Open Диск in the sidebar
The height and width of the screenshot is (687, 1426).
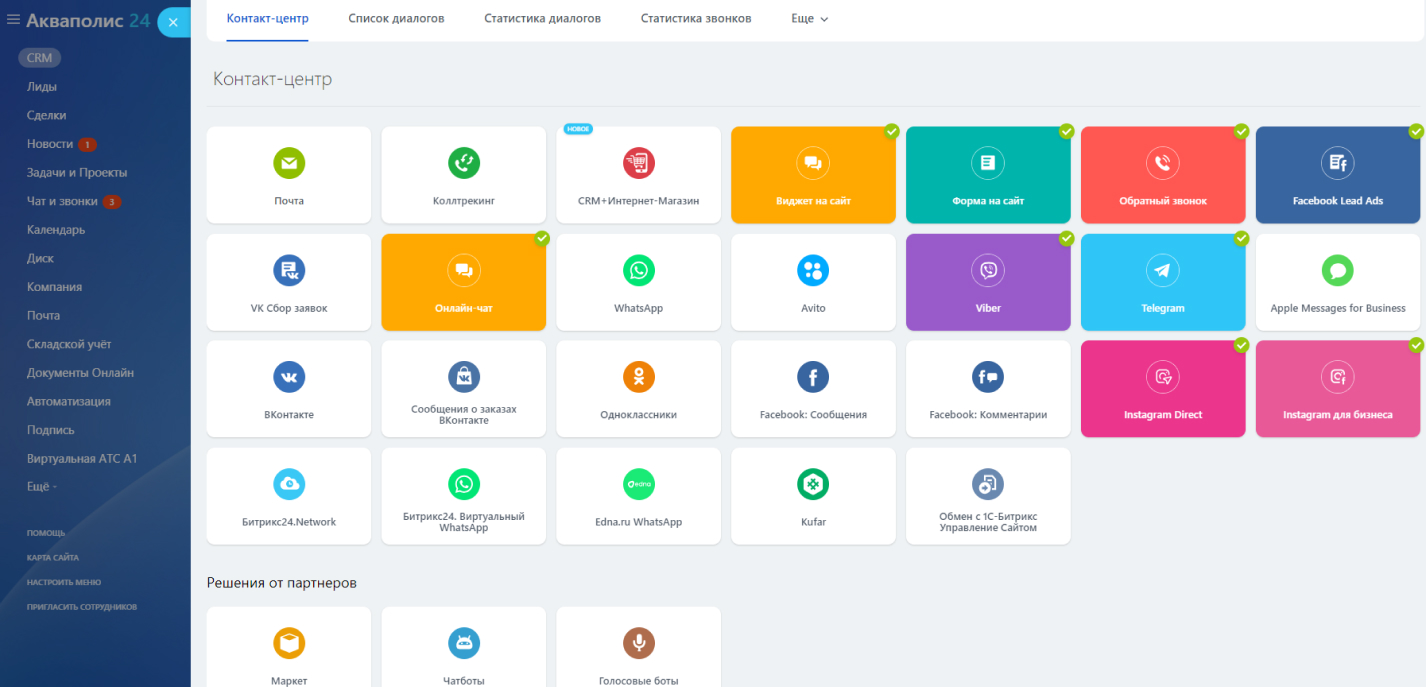(x=41, y=258)
